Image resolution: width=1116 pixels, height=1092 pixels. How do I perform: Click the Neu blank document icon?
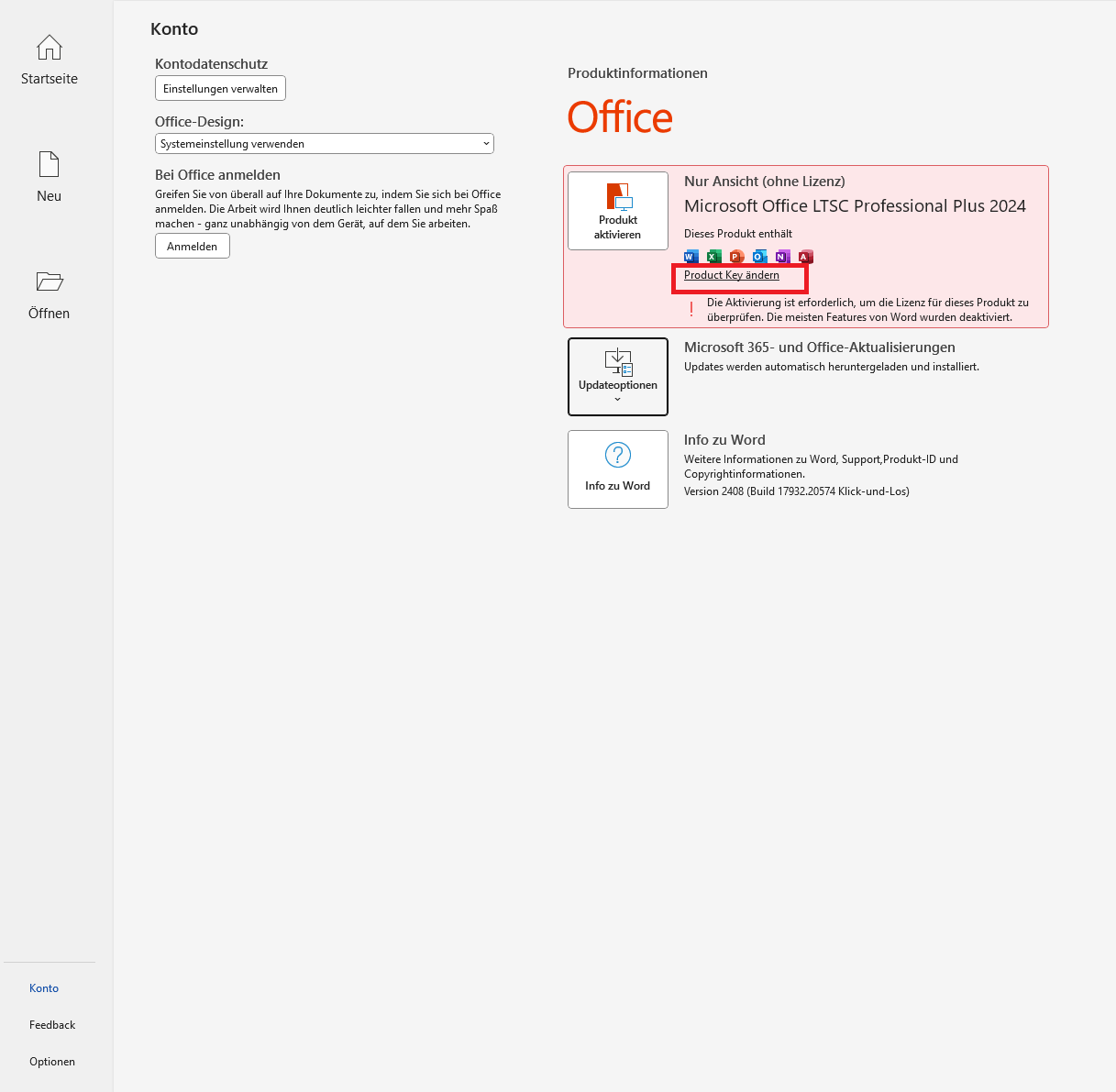(x=49, y=165)
